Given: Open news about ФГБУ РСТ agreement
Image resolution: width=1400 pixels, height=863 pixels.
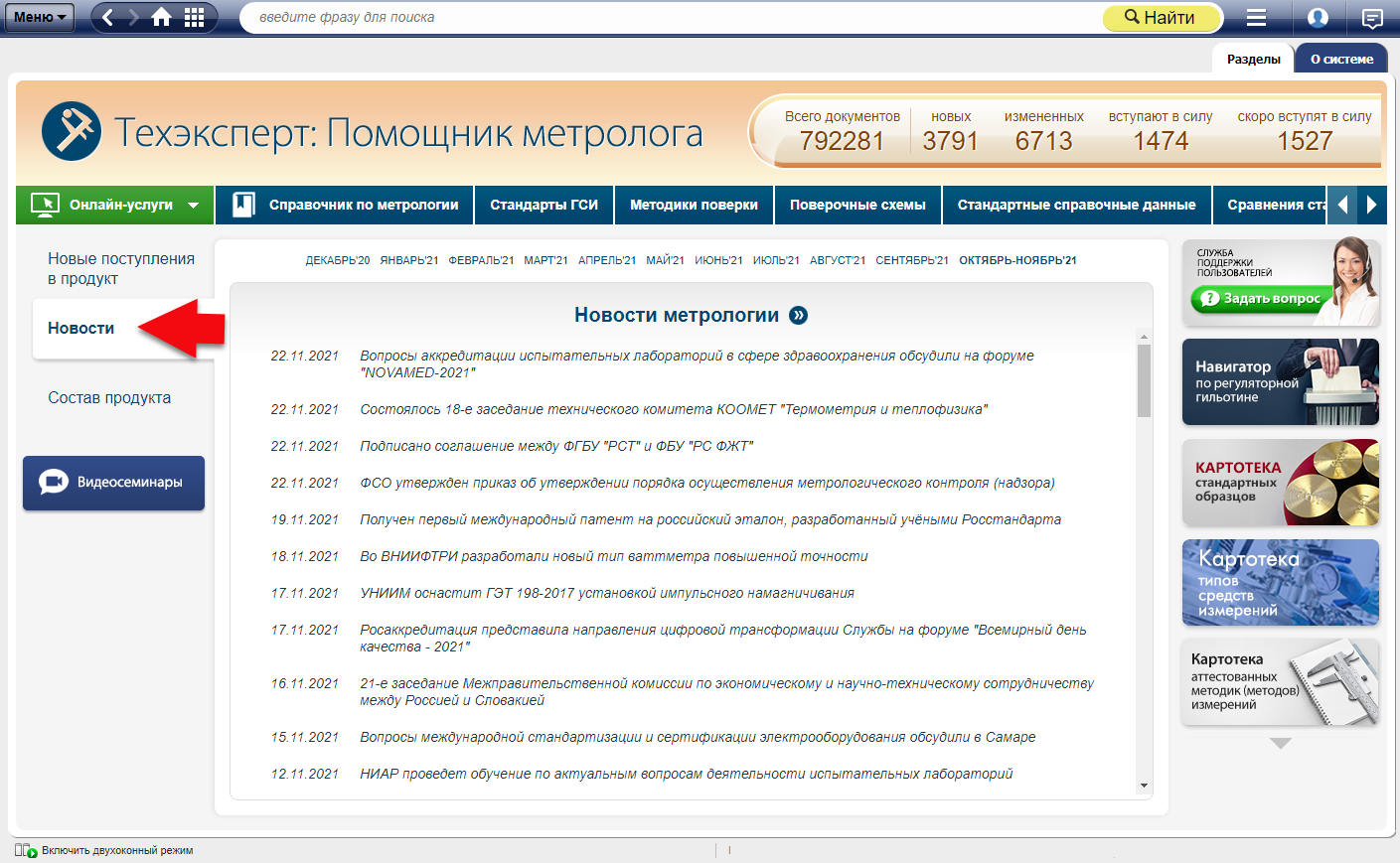Looking at the screenshot, I should (556, 446).
